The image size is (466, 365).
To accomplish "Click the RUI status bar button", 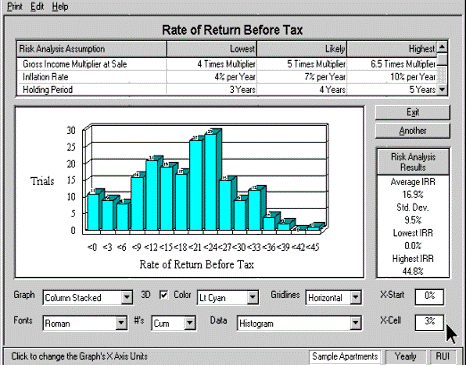I will coord(443,357).
